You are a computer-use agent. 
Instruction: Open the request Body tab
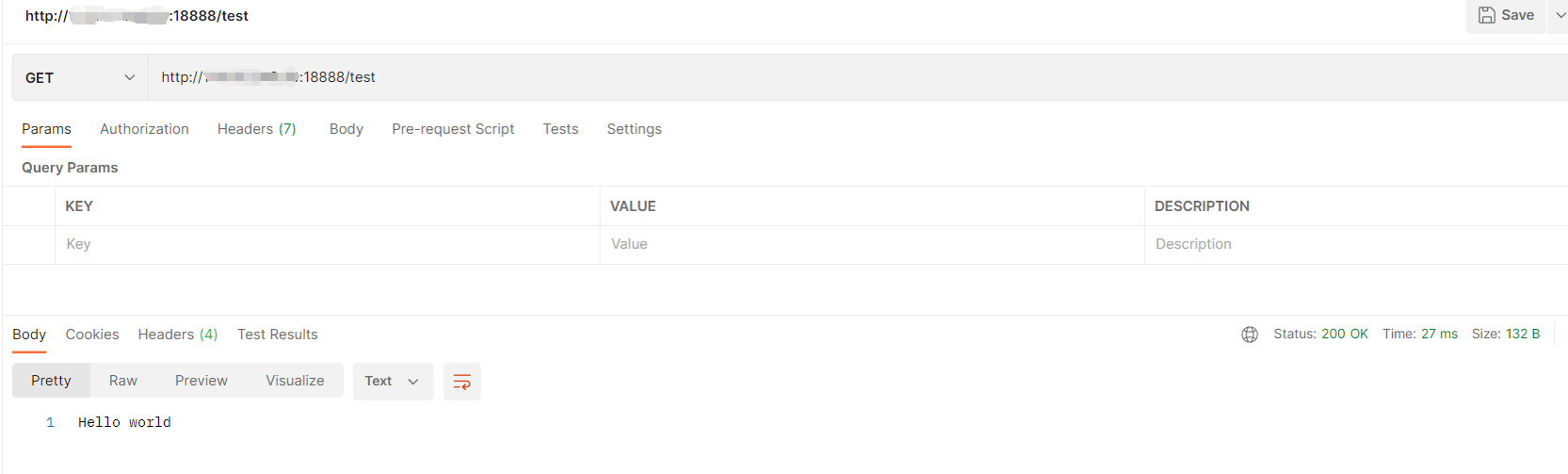(346, 129)
